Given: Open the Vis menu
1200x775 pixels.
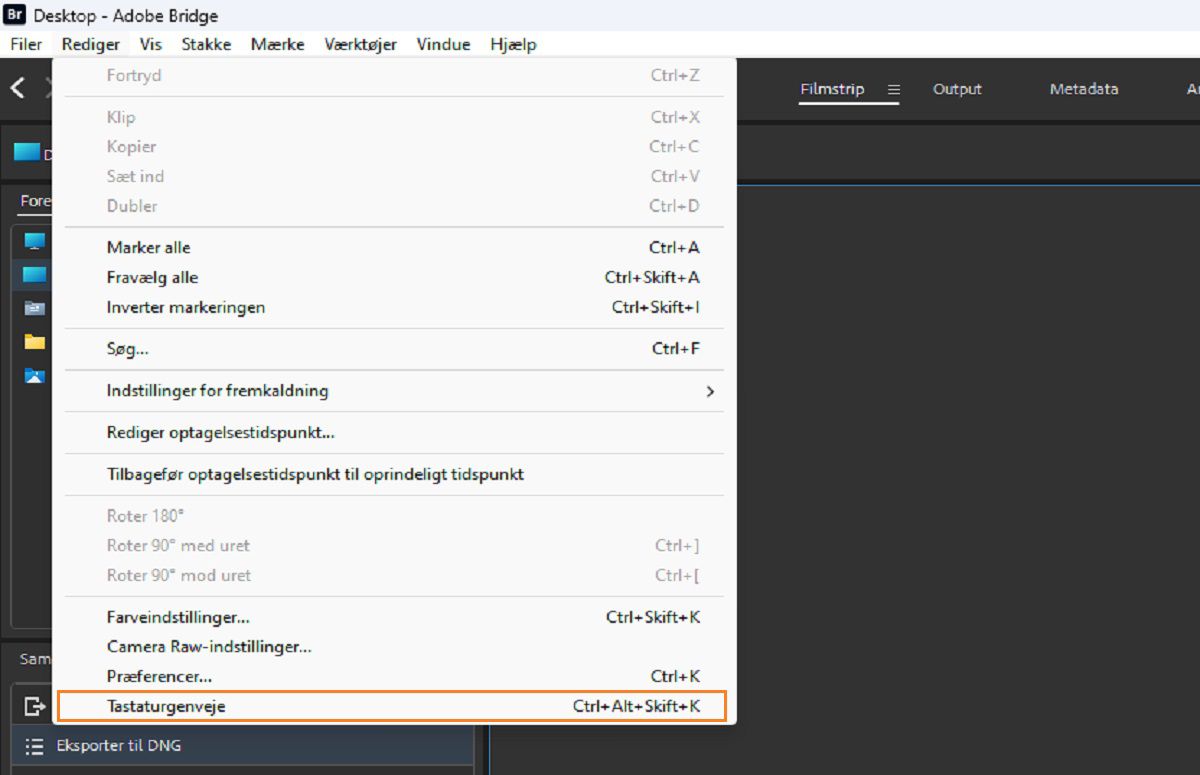Looking at the screenshot, I should (151, 44).
